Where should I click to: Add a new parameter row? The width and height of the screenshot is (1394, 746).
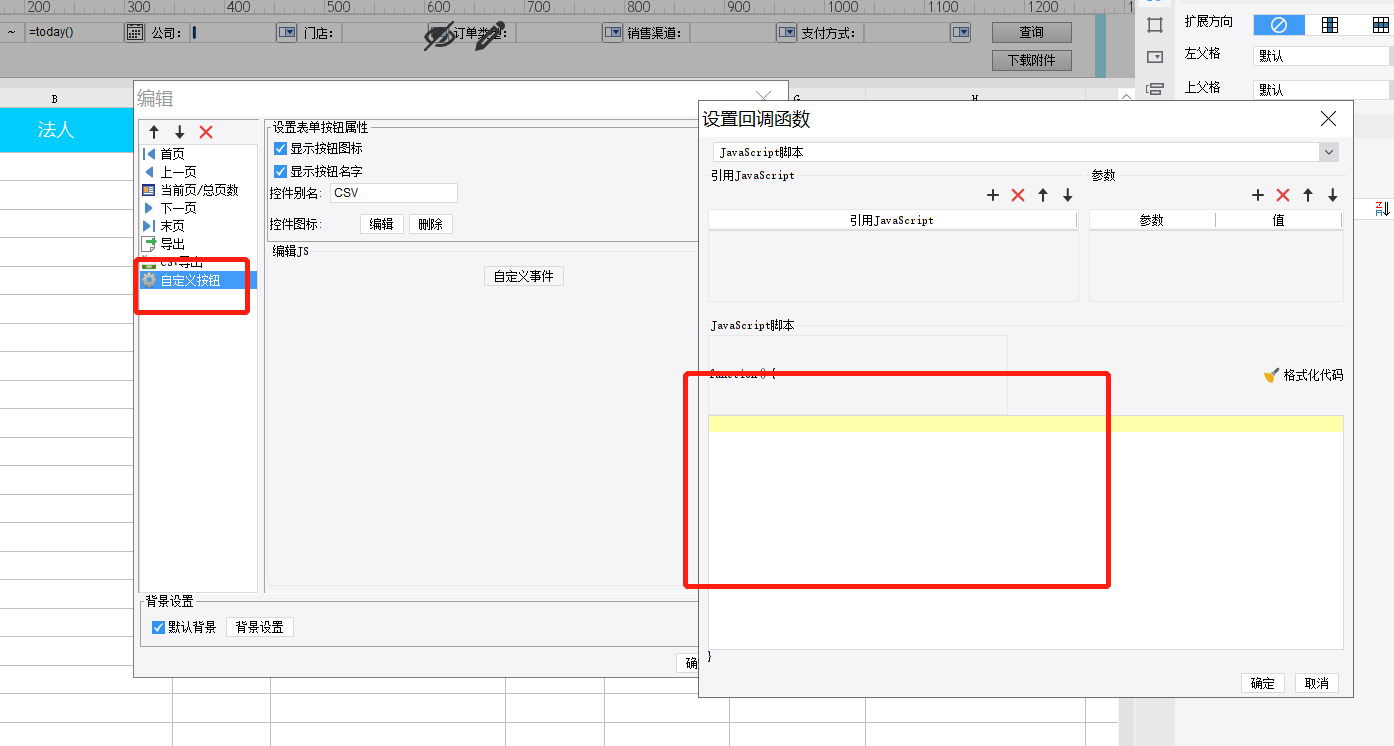click(x=1258, y=195)
